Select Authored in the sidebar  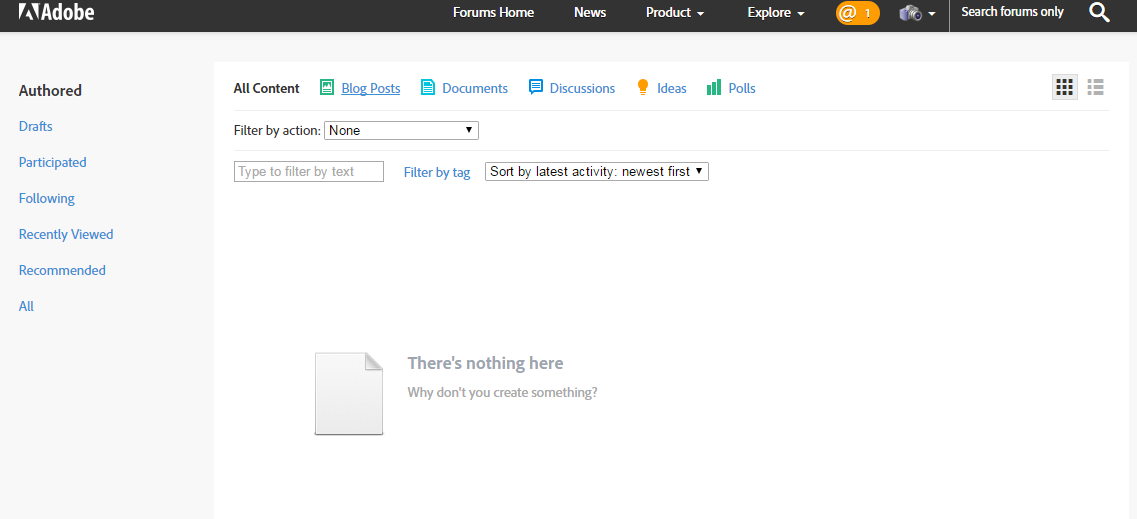tap(50, 91)
